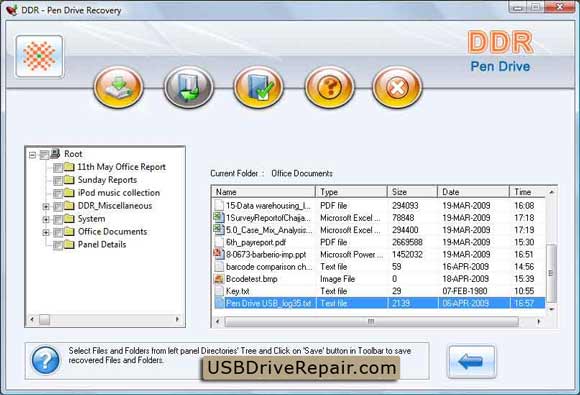580x395 pixels.
Task: Expand the Office Documents folder node
Action: [x=46, y=232]
